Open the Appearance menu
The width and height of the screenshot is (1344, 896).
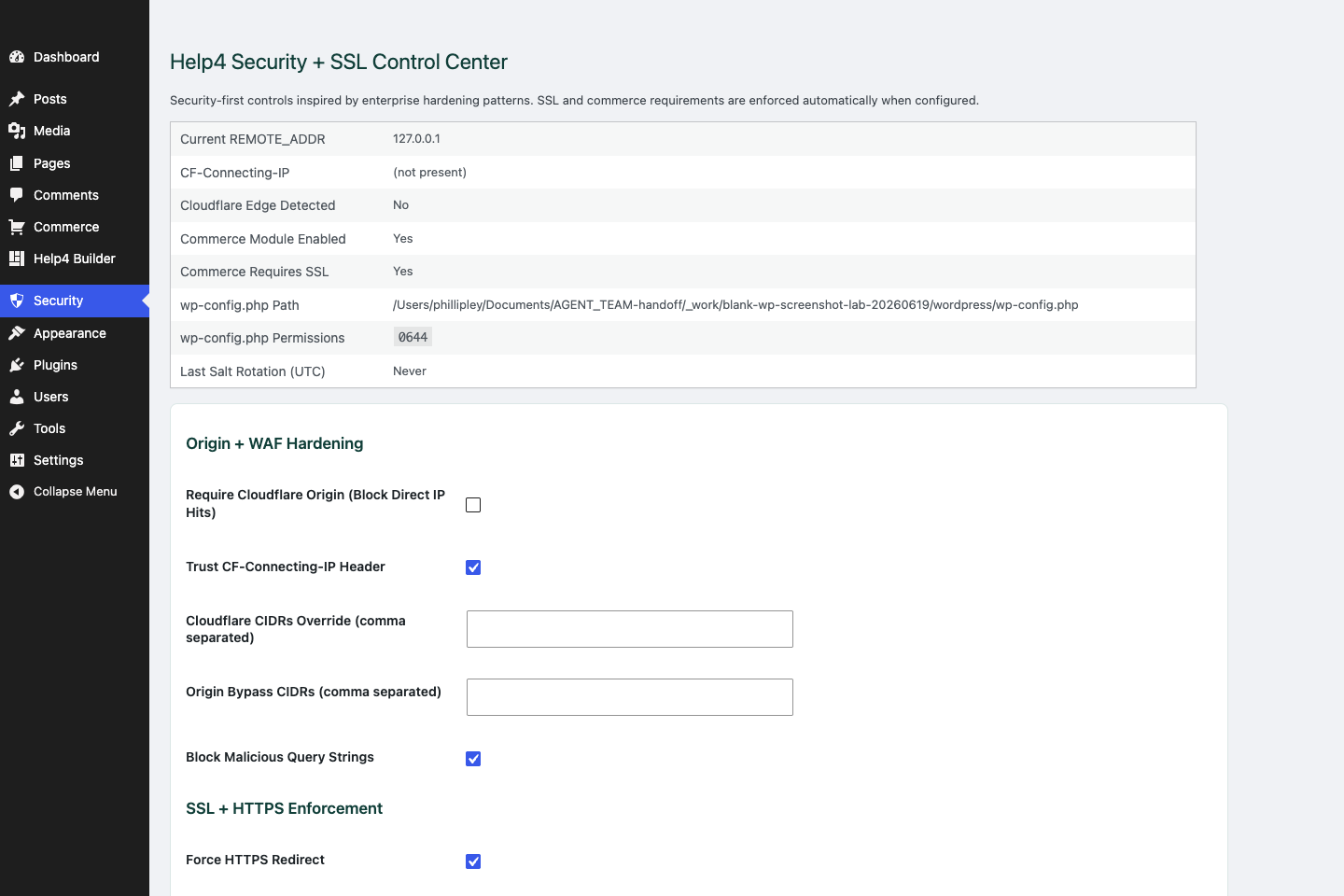click(75, 333)
